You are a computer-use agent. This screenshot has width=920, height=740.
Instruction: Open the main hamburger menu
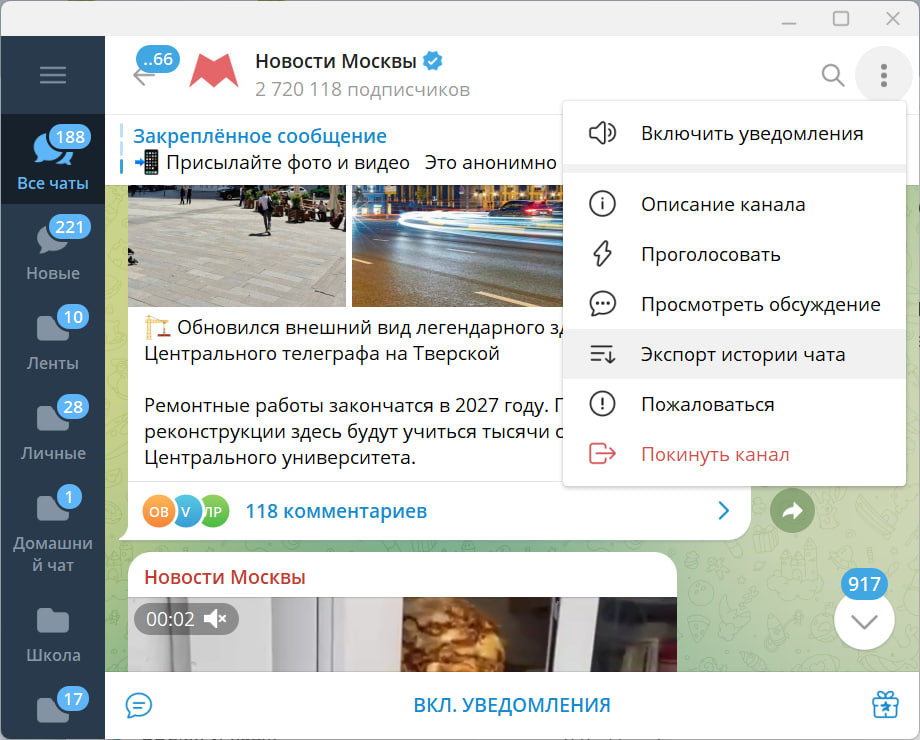[52, 75]
